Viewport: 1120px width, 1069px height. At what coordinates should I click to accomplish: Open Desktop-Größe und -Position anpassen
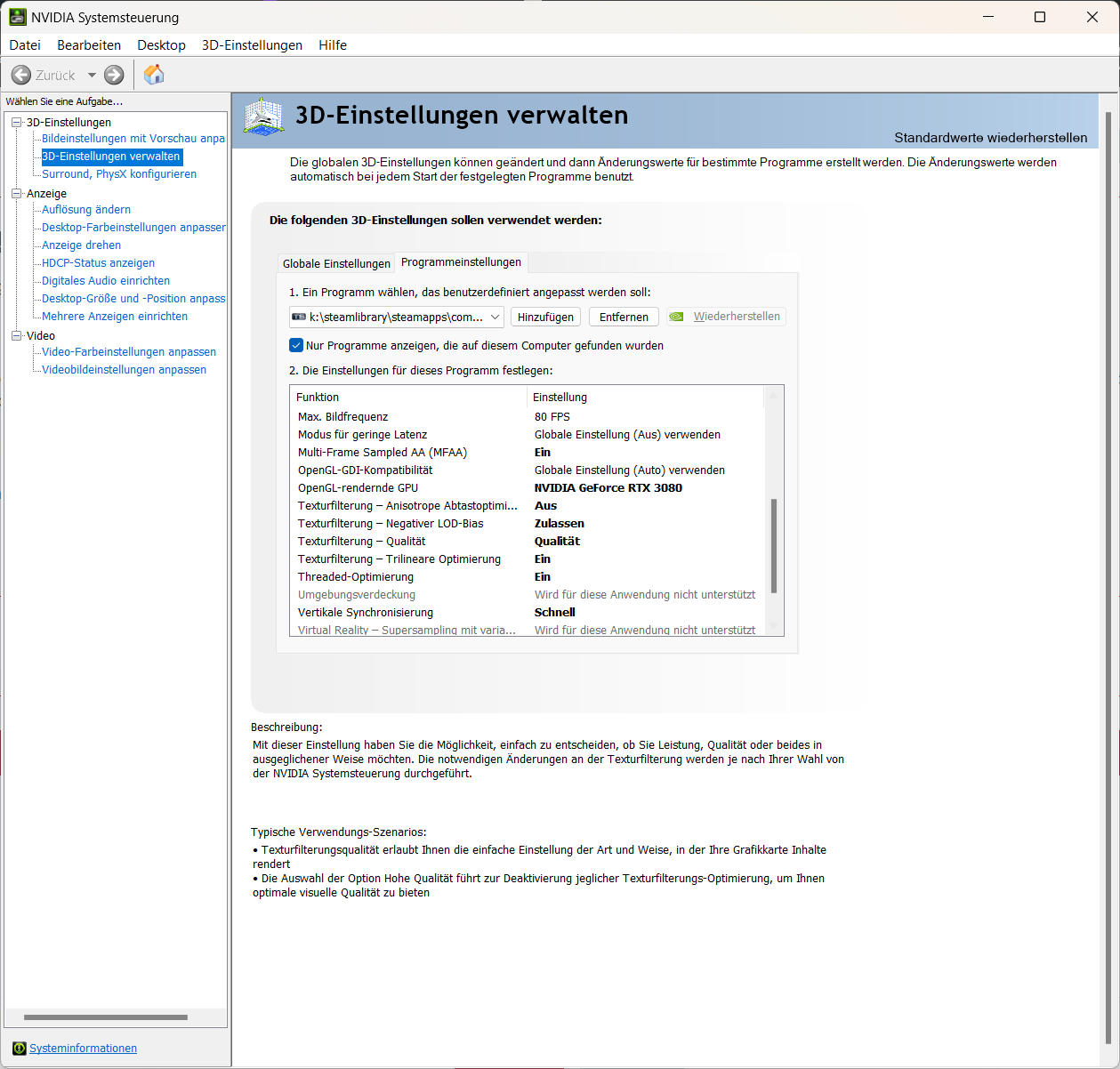(x=133, y=299)
